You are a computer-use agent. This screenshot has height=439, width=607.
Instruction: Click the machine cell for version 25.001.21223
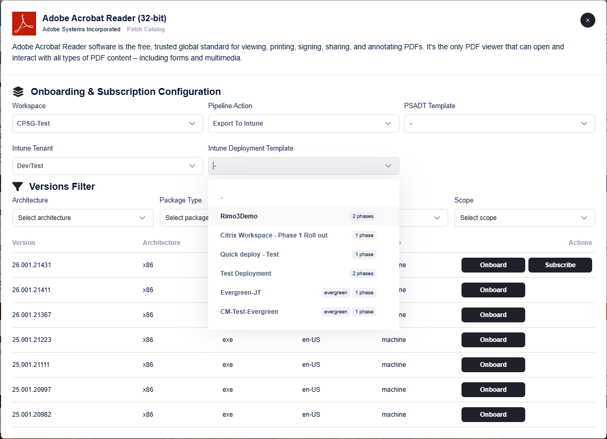point(394,340)
